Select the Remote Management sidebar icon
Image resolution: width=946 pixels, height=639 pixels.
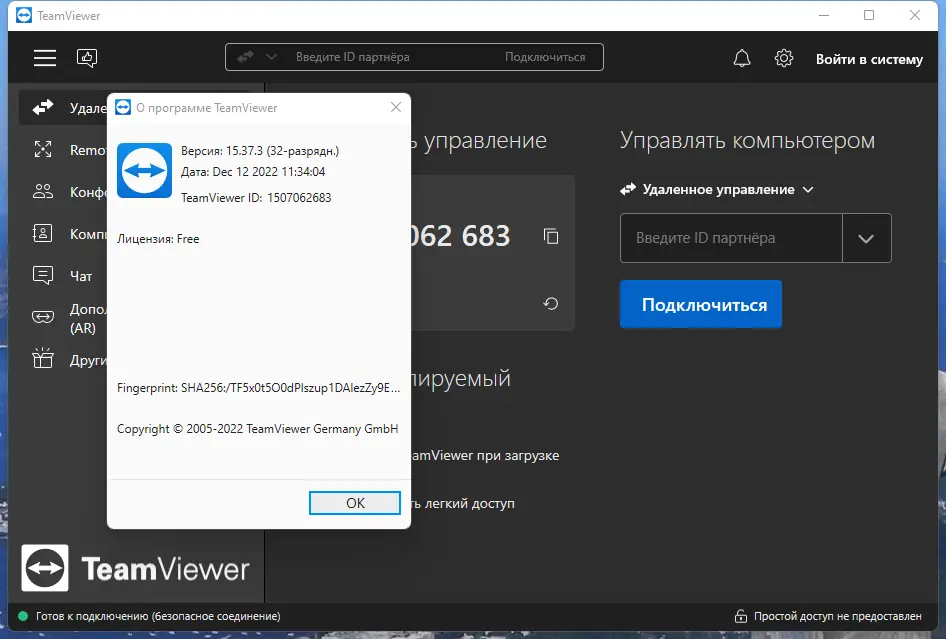(44, 149)
